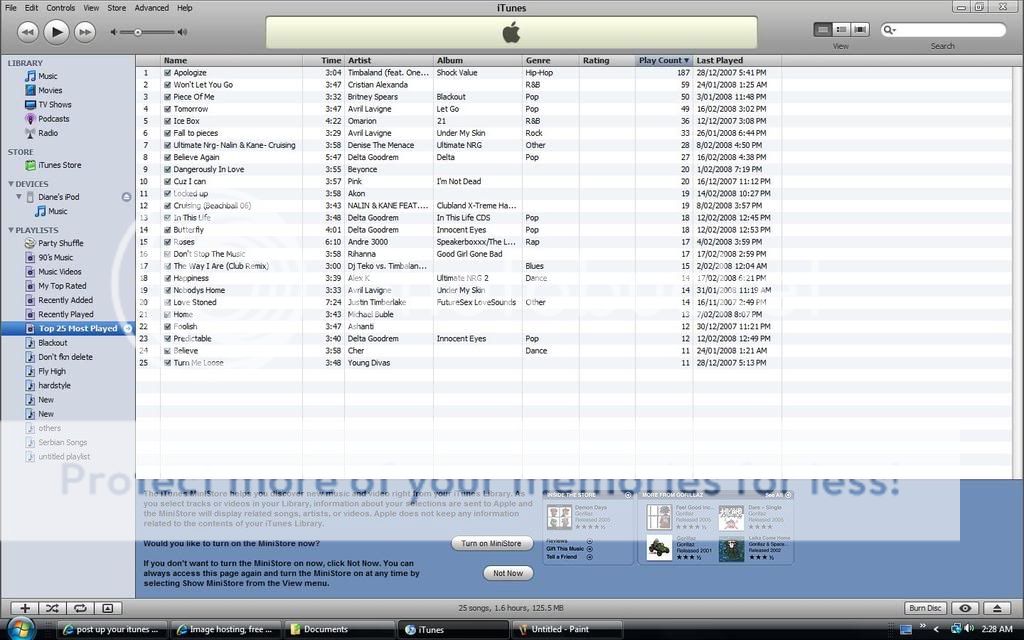
Task: Collapse the PLAYLISTS section
Action: coord(11,230)
